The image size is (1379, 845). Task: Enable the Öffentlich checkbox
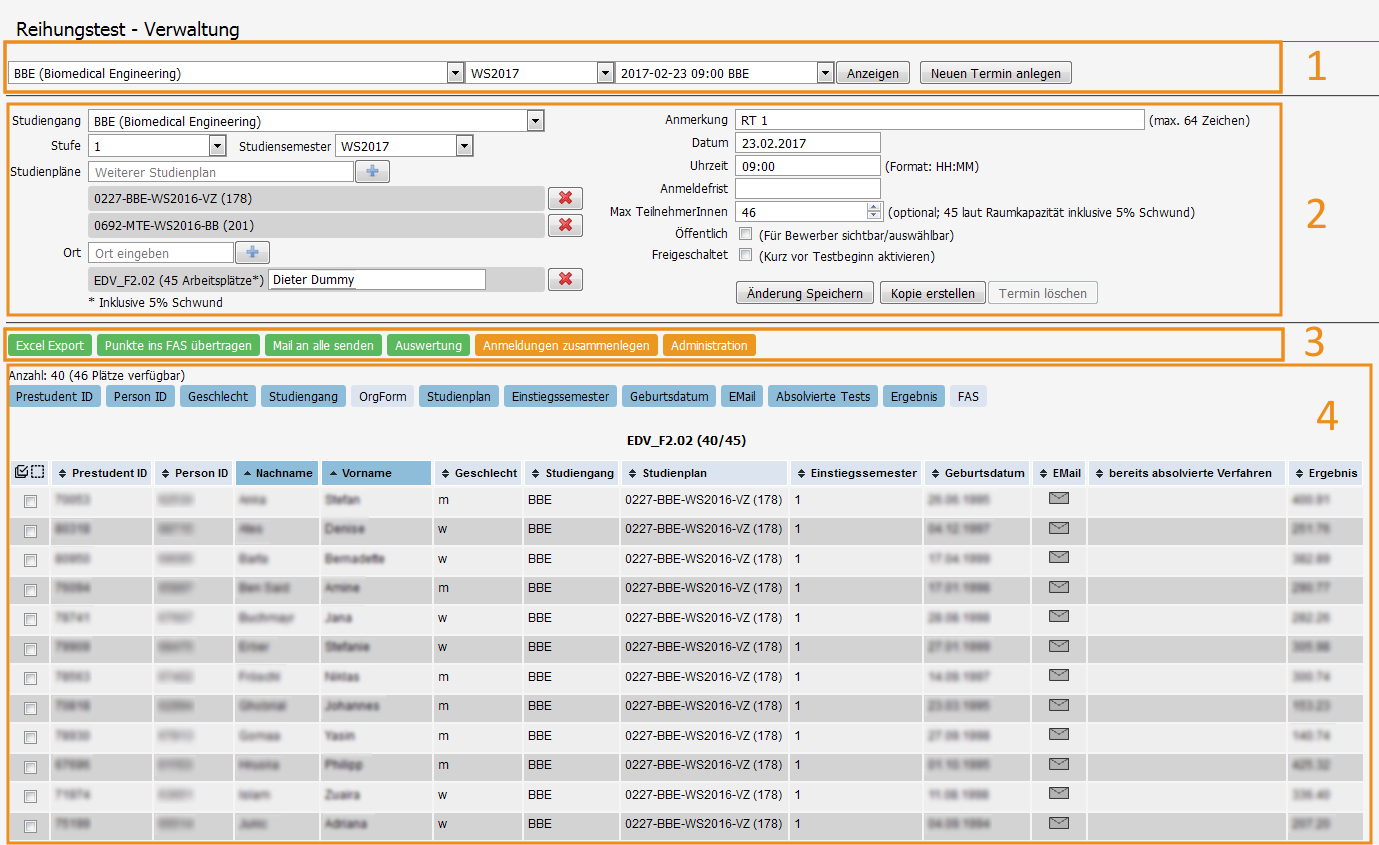(745, 234)
